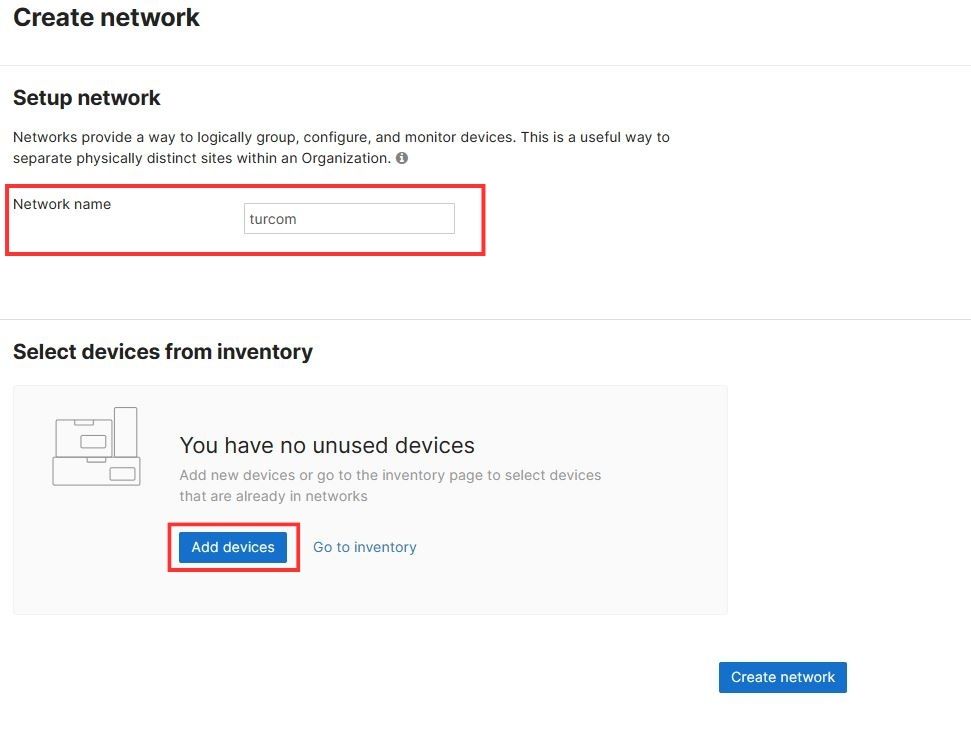Submit with the Create network button
Screen dimensions: 971x735
[782, 677]
